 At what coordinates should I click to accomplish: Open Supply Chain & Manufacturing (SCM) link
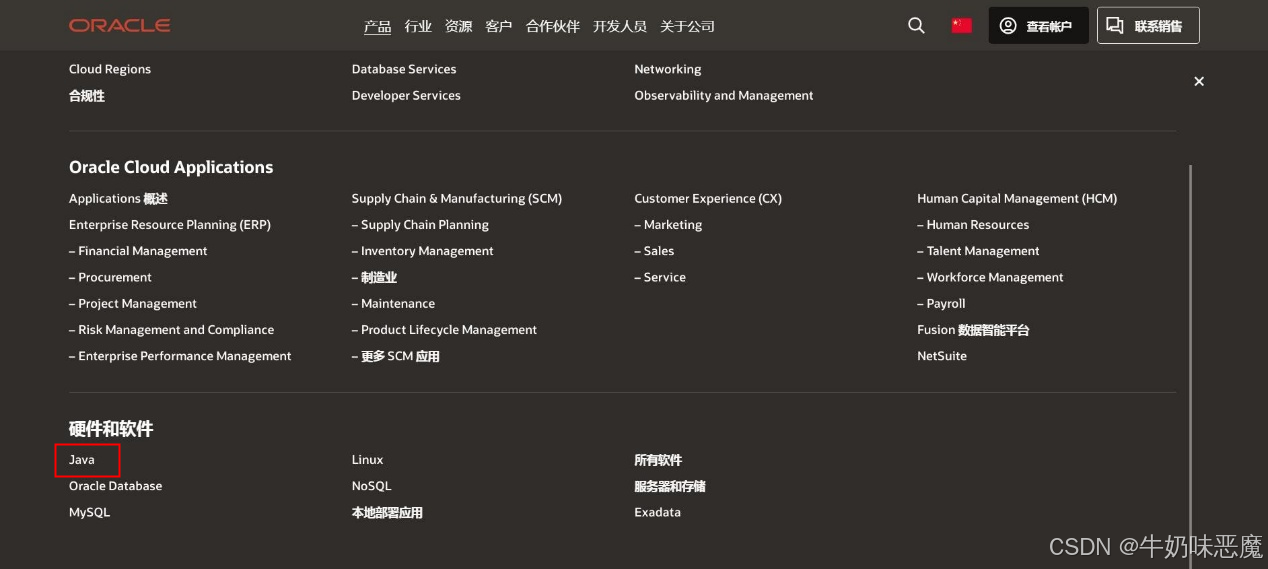coord(457,199)
